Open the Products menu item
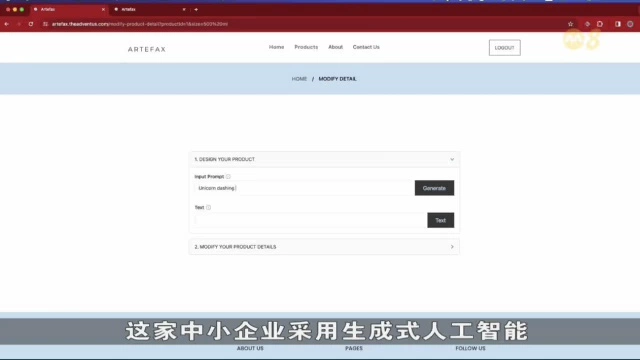This screenshot has height=360, width=640. (306, 47)
